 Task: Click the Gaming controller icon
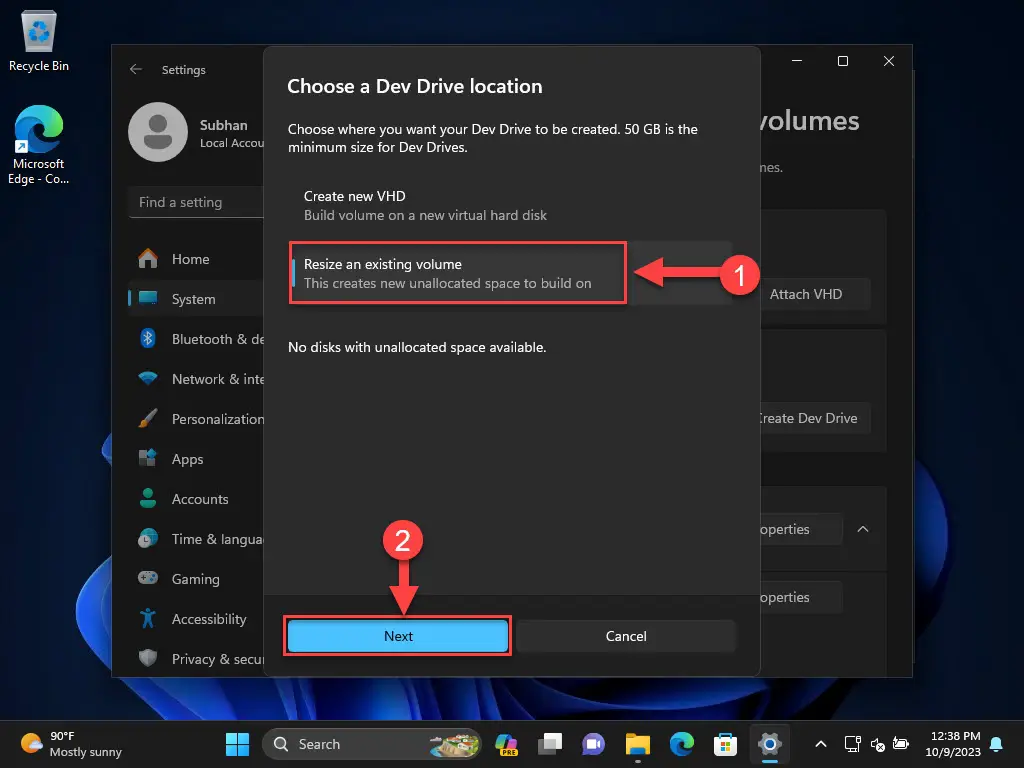click(x=148, y=578)
